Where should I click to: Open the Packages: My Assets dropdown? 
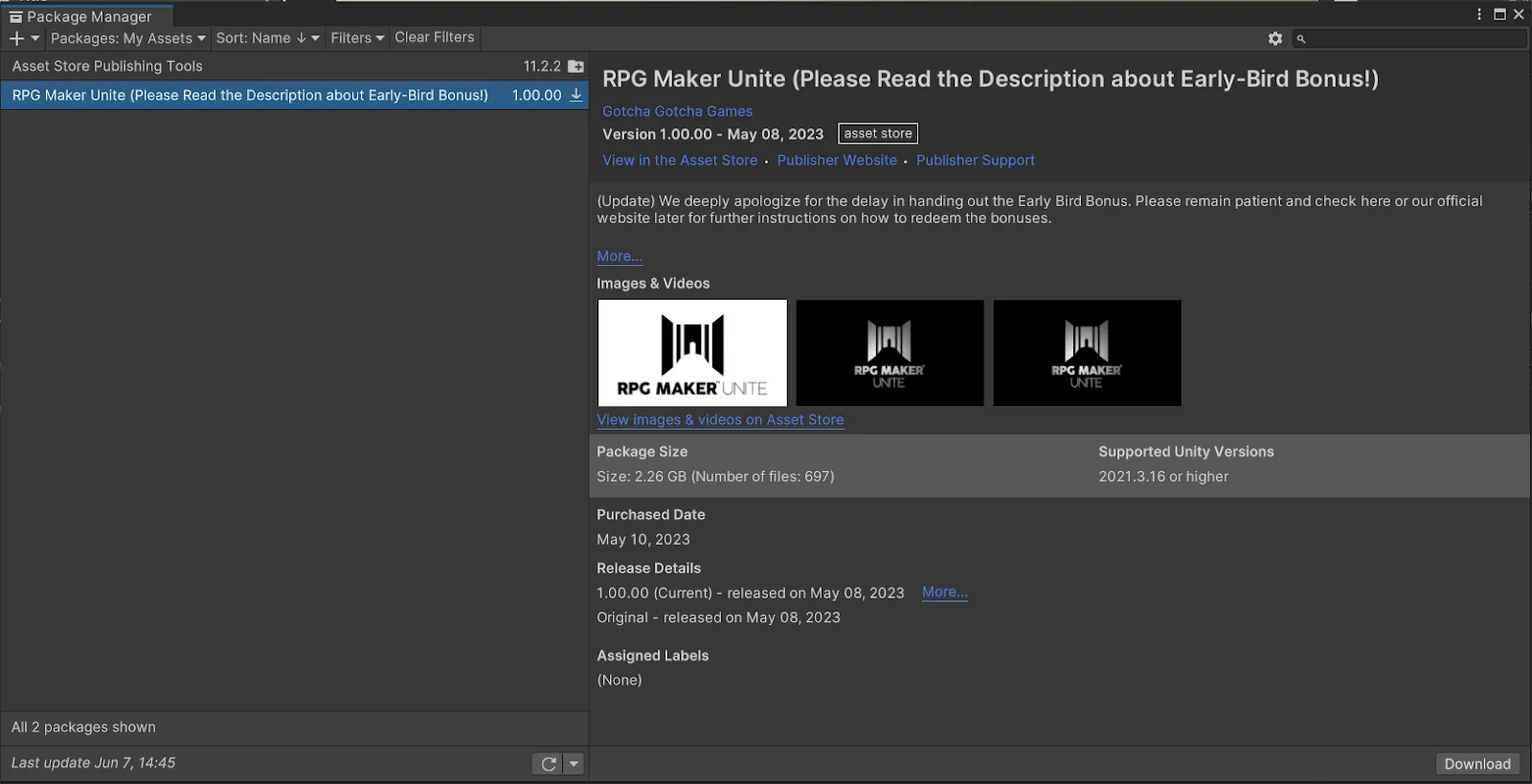(x=127, y=38)
